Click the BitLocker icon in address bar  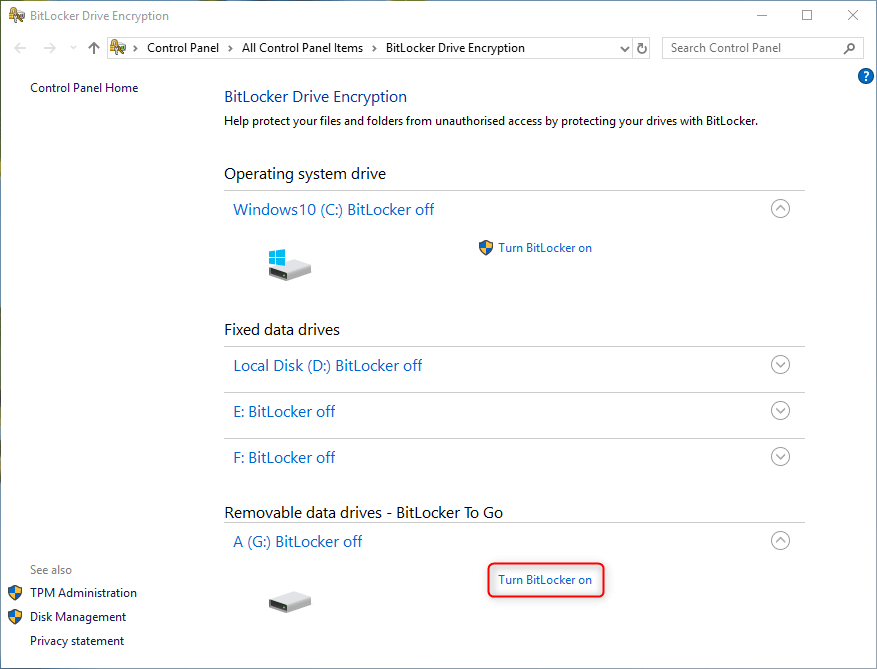point(118,48)
